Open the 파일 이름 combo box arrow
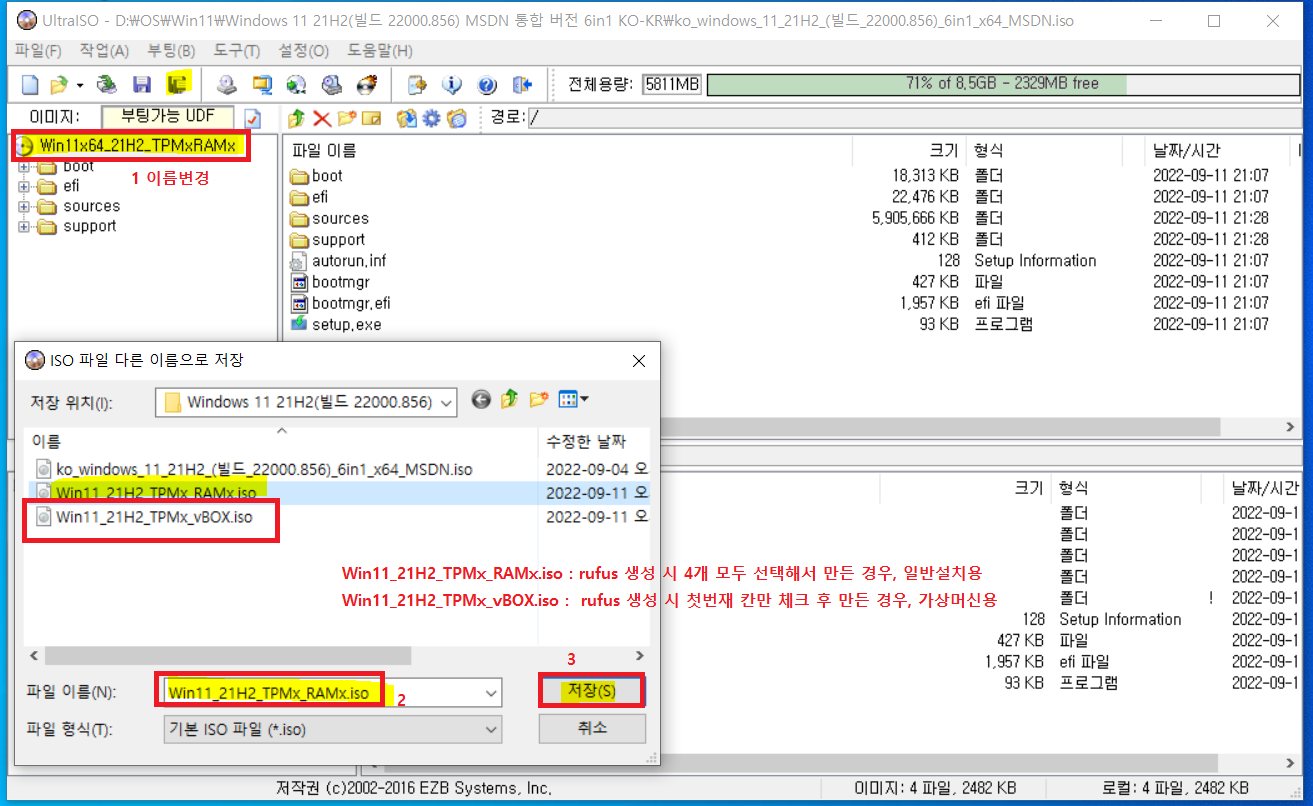 click(x=491, y=692)
